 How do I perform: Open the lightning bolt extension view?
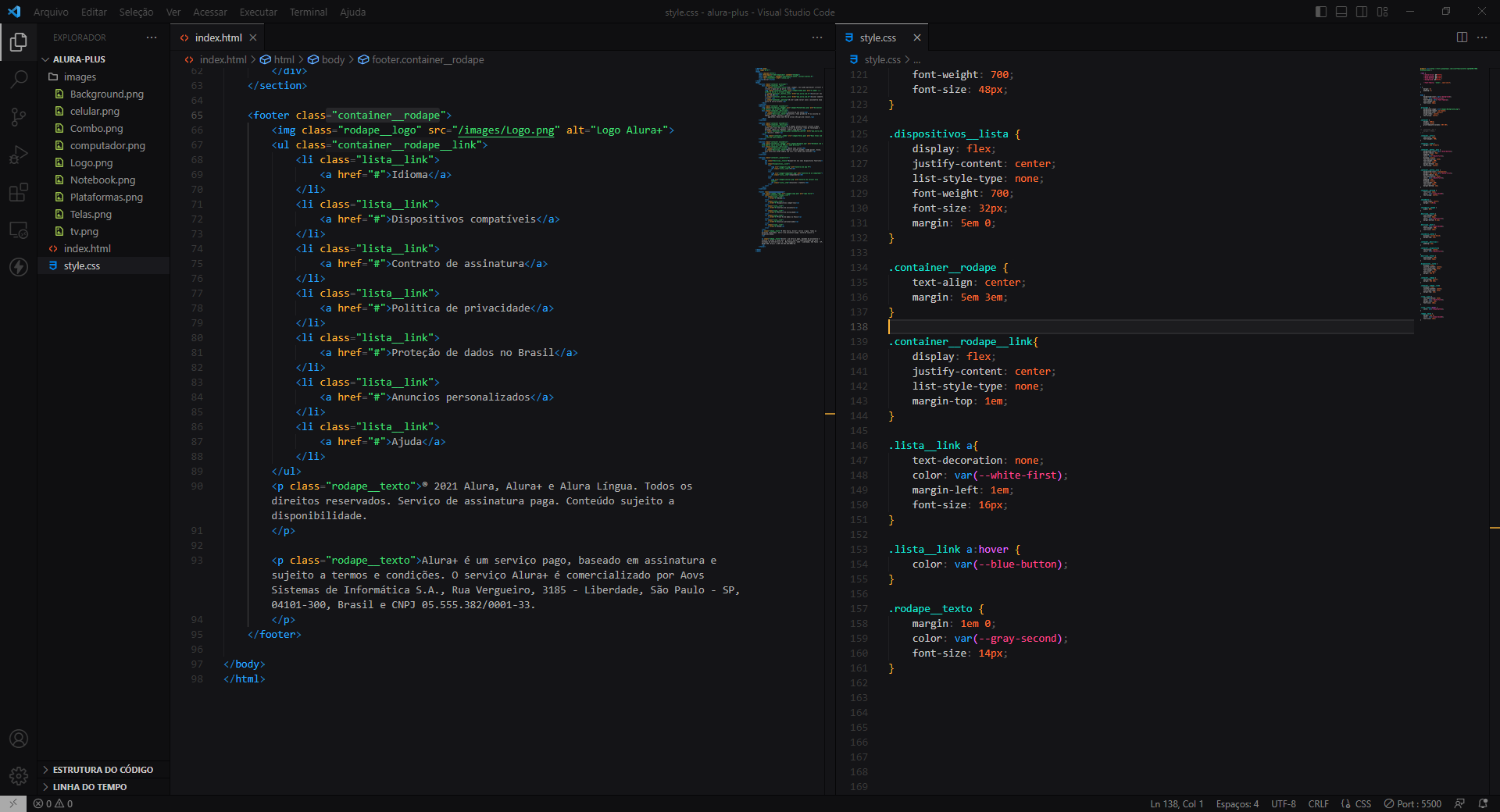(x=19, y=267)
